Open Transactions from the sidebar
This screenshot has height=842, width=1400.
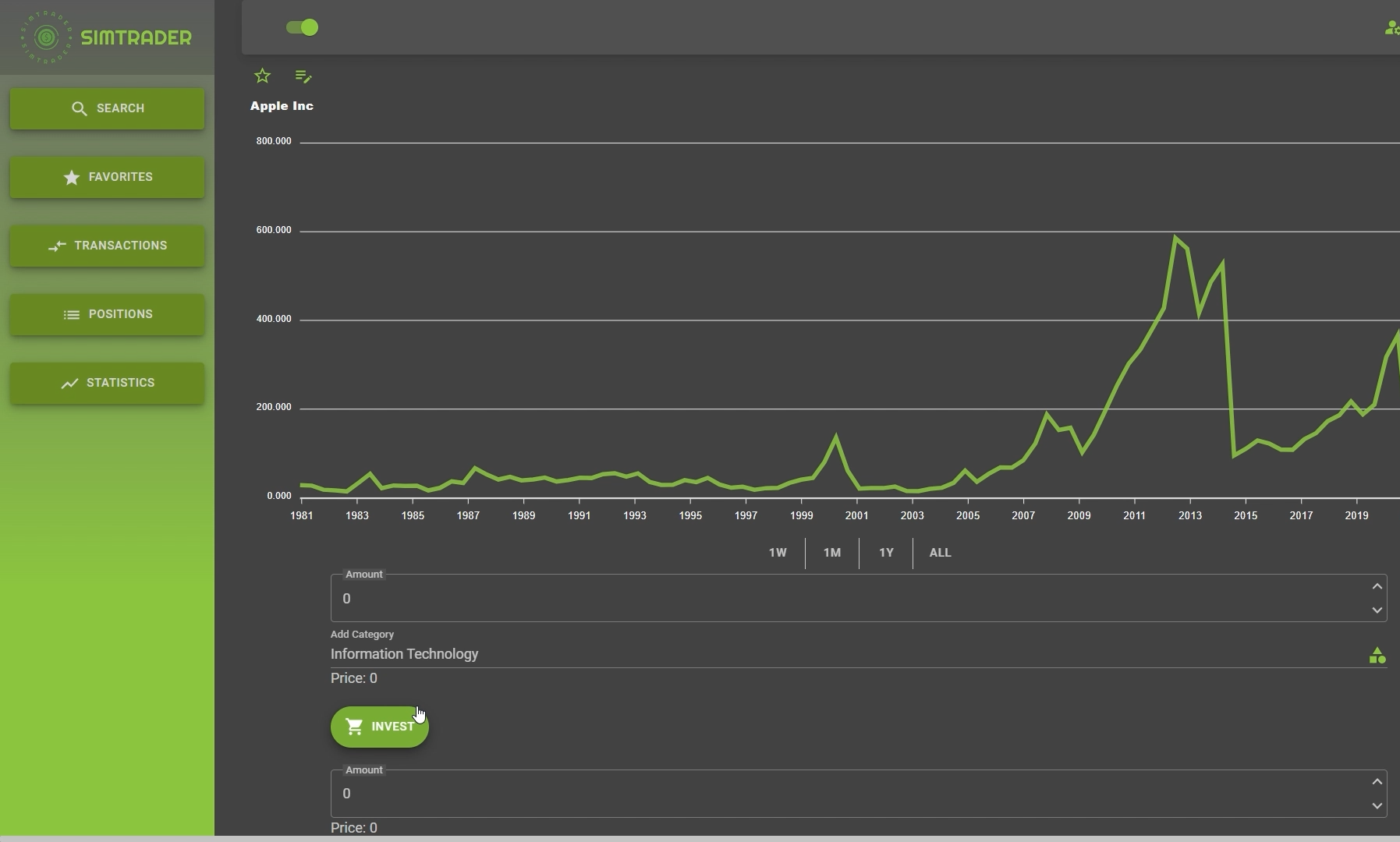(x=107, y=246)
